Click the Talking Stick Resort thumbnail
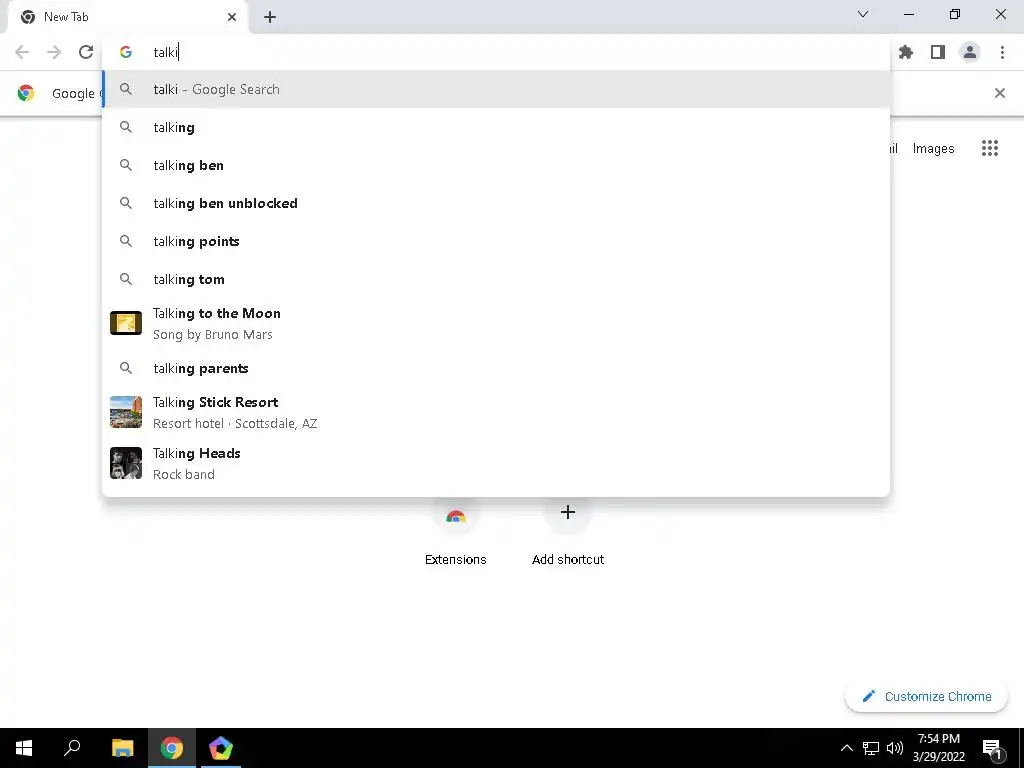1024x768 pixels. [126, 412]
